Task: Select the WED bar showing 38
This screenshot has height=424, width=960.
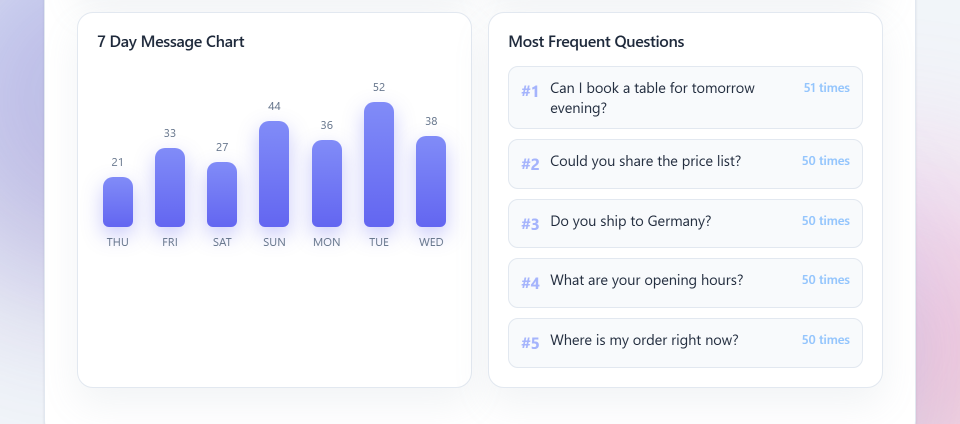Action: (431, 181)
